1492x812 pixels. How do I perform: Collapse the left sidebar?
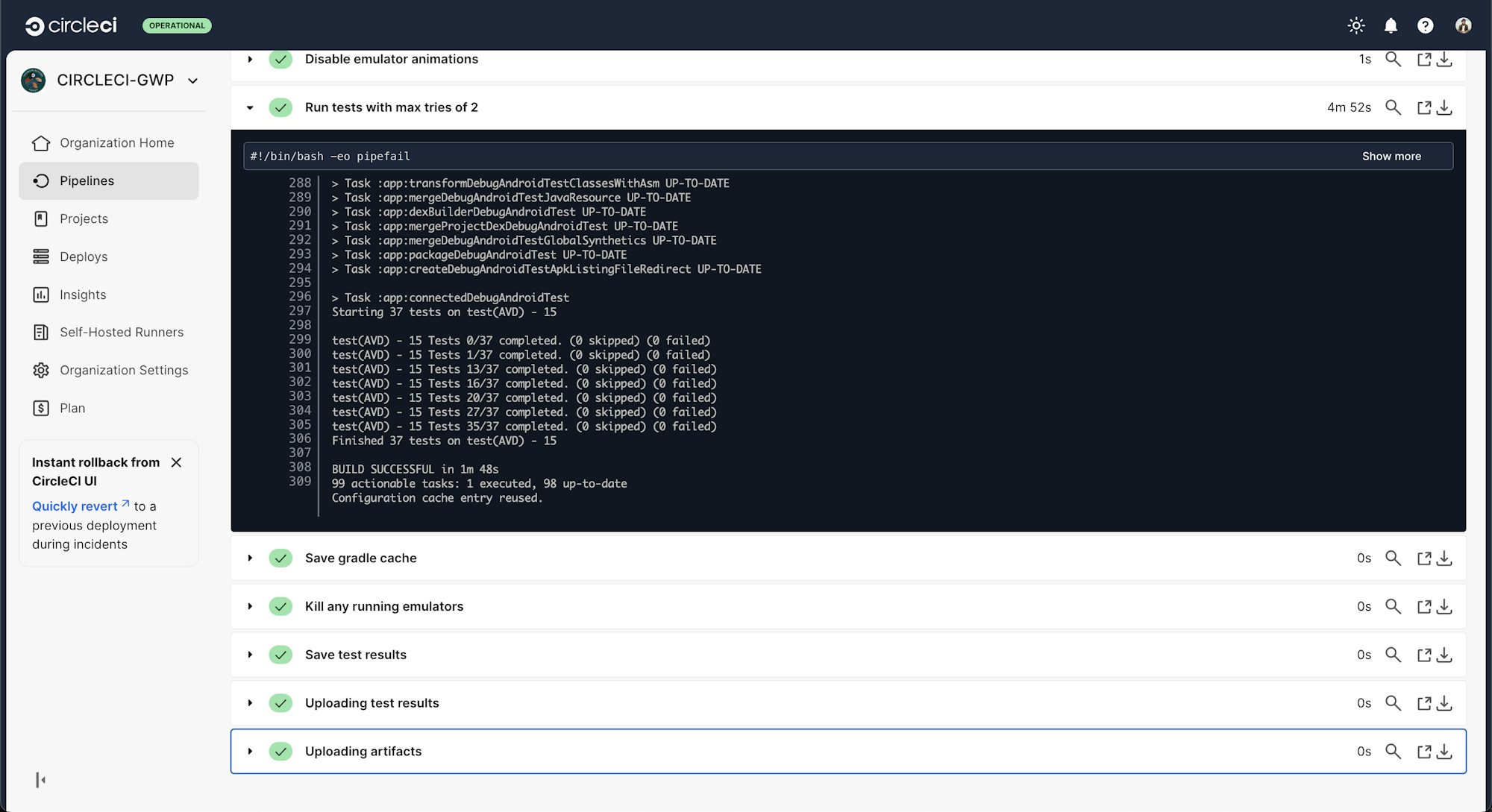[41, 780]
